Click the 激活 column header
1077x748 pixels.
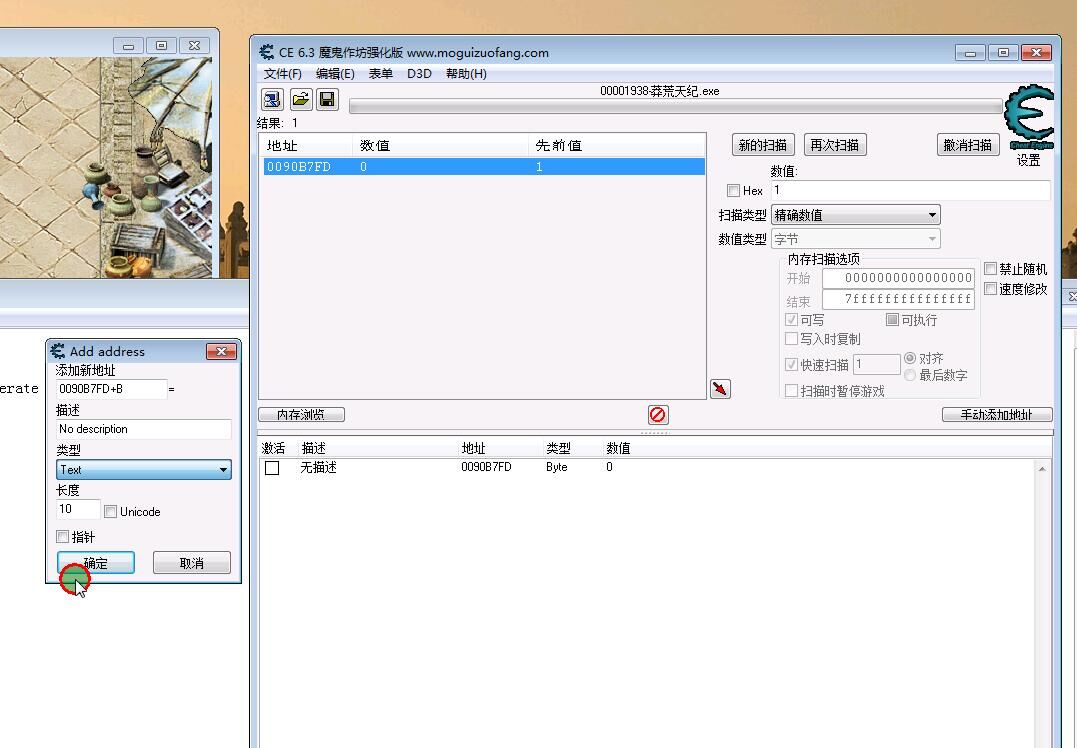point(273,448)
